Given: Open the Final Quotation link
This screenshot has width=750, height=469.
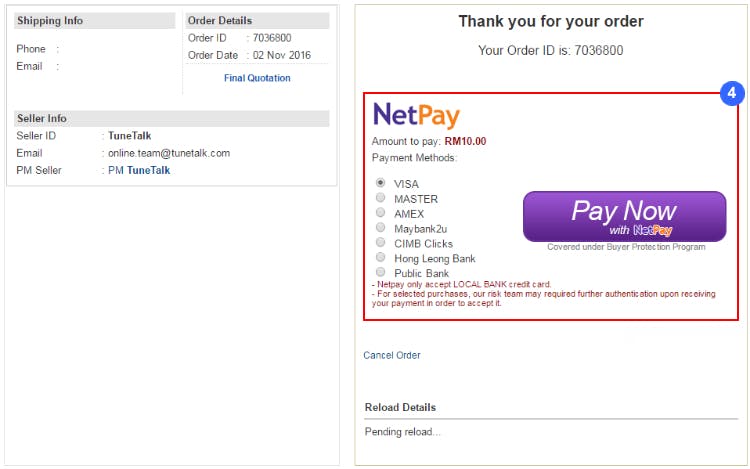Looking at the screenshot, I should point(257,78).
